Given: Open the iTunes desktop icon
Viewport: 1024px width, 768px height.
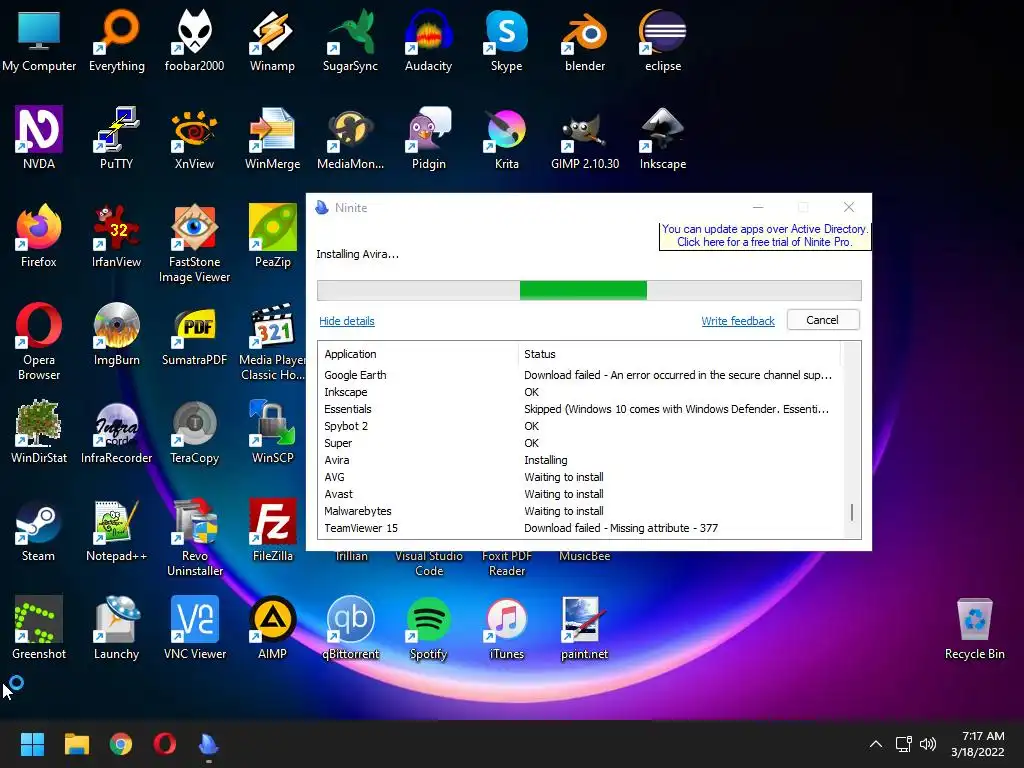Looking at the screenshot, I should 506,627.
